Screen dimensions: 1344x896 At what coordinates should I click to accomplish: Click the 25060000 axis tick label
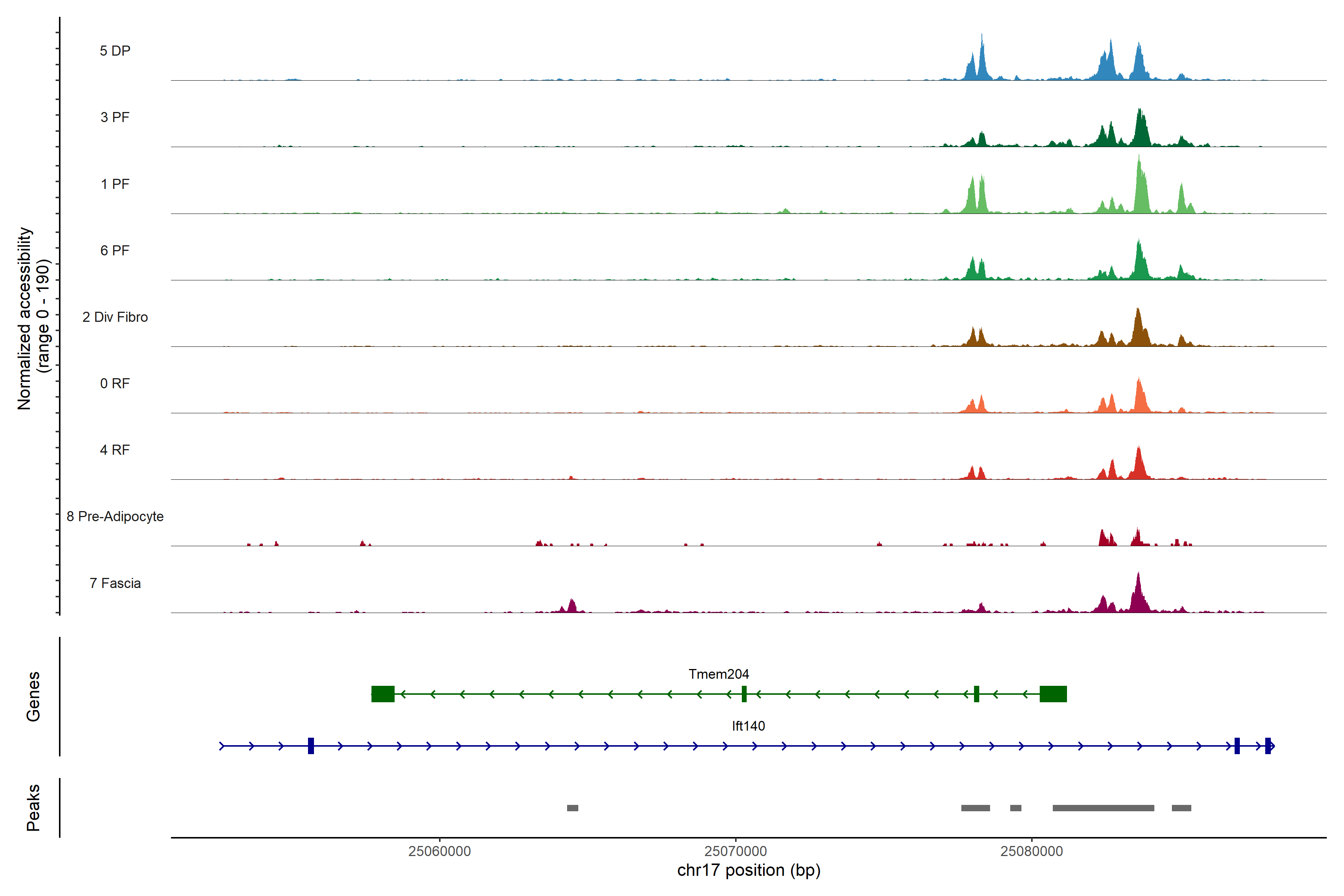click(439, 851)
